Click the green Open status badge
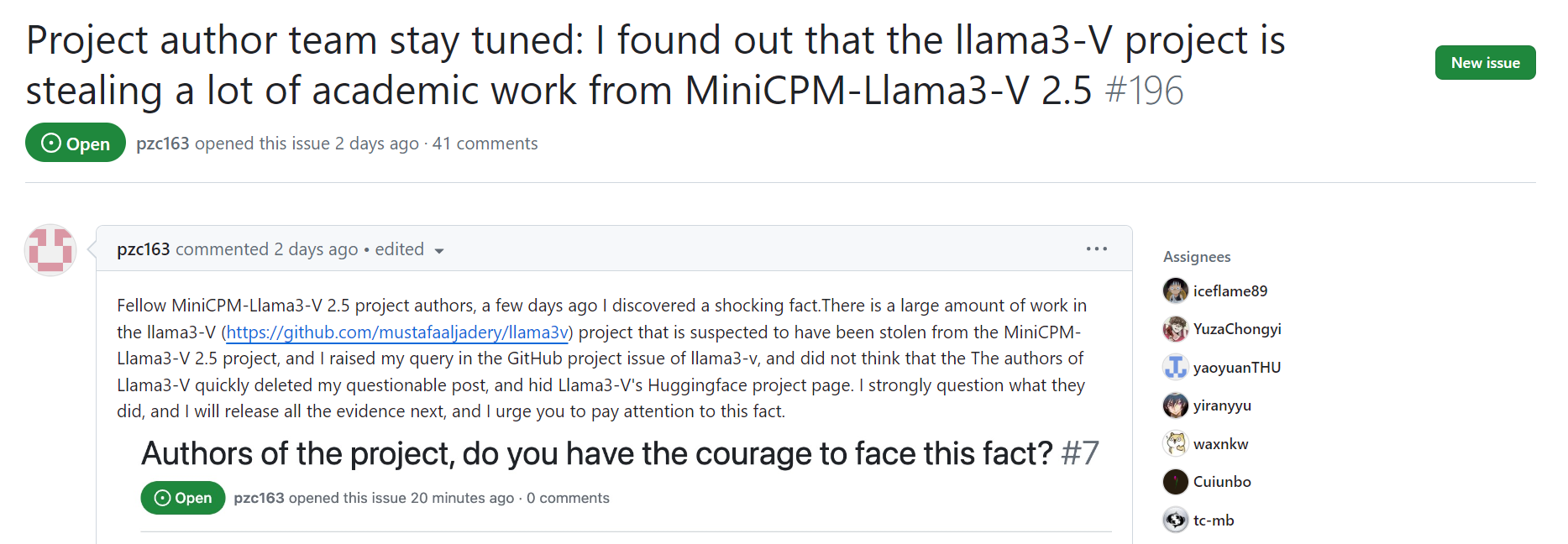The image size is (1568, 544). click(x=76, y=144)
